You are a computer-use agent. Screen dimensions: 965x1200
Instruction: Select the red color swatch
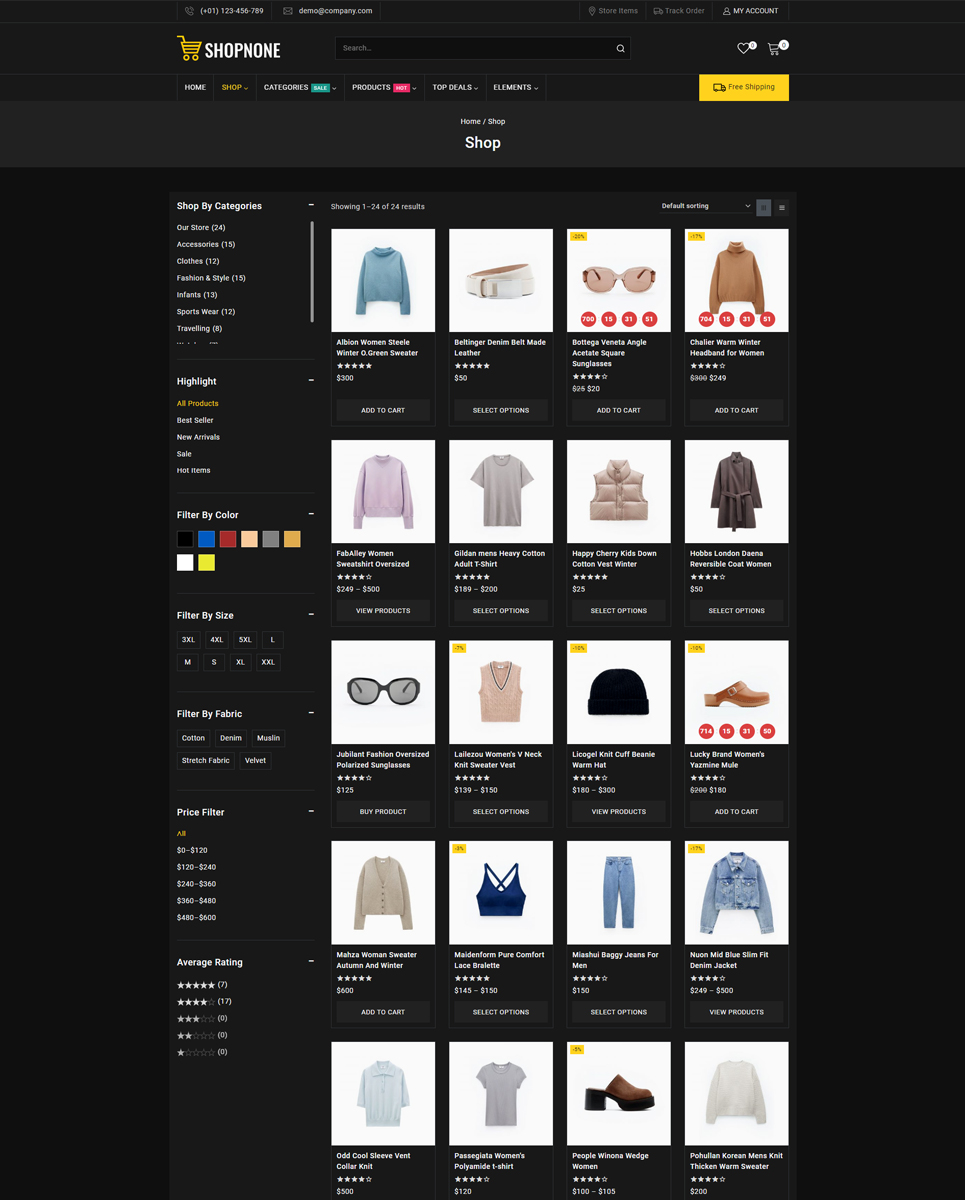pos(228,539)
